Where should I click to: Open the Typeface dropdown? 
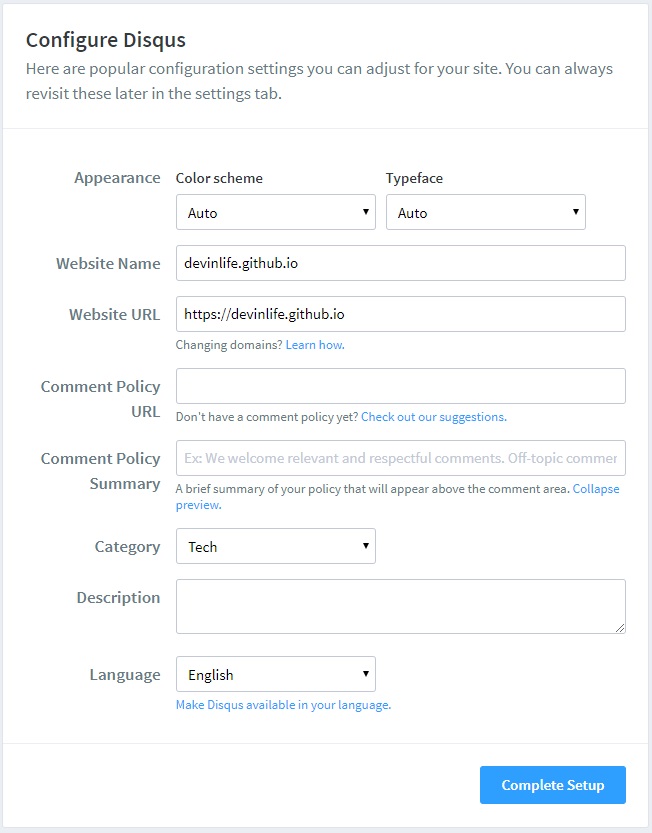486,212
